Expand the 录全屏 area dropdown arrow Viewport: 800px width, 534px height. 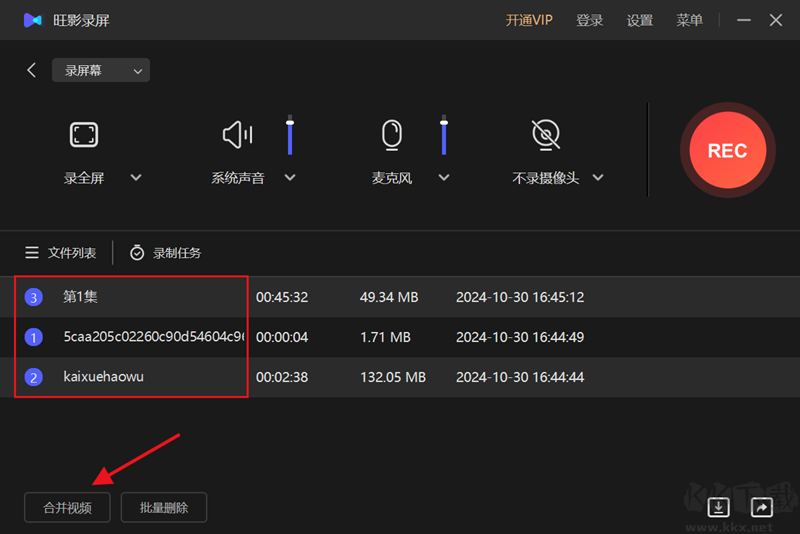pos(136,178)
